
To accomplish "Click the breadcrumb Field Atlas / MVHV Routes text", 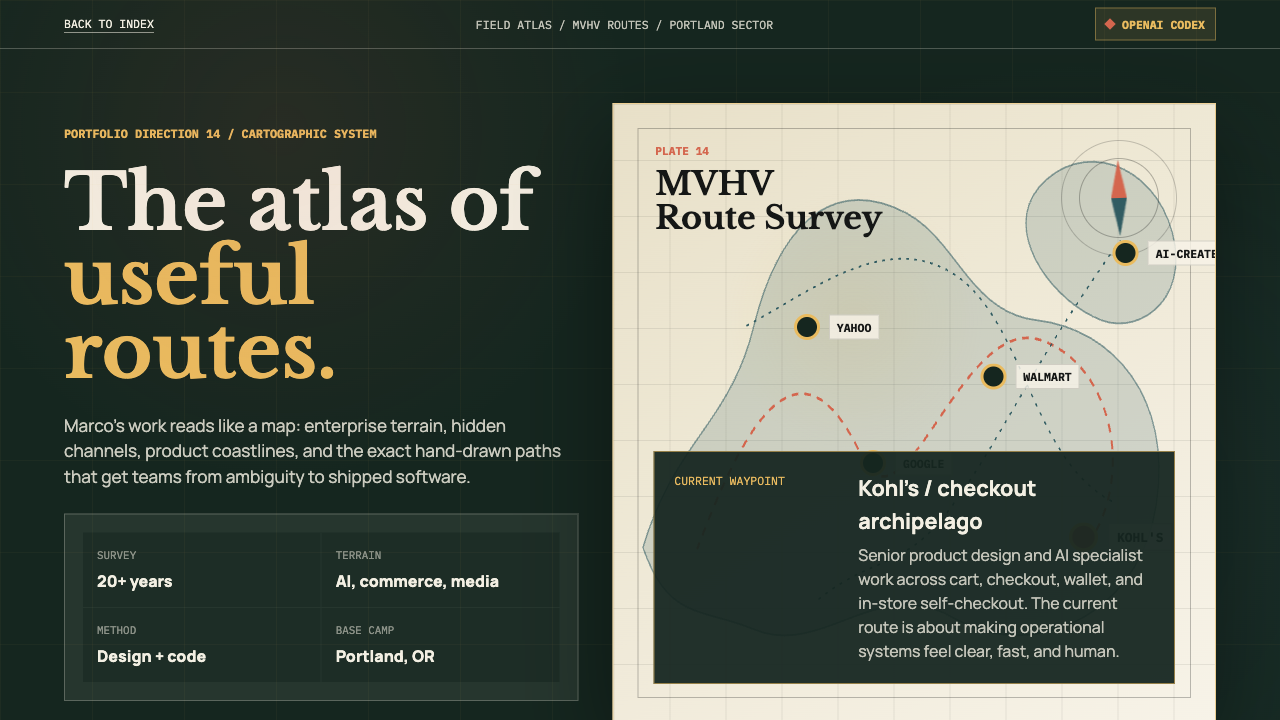I will point(624,25).
